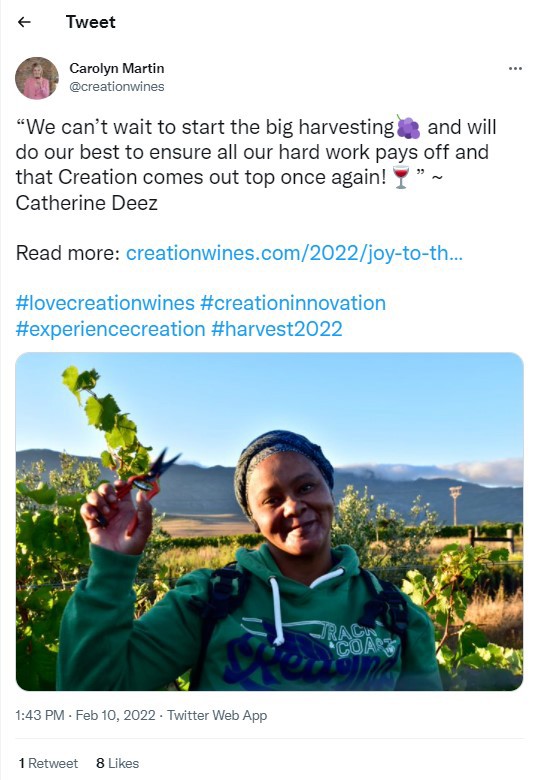This screenshot has height=780, width=533.
Task: View the #harvest2022 hashtag
Action: point(277,329)
